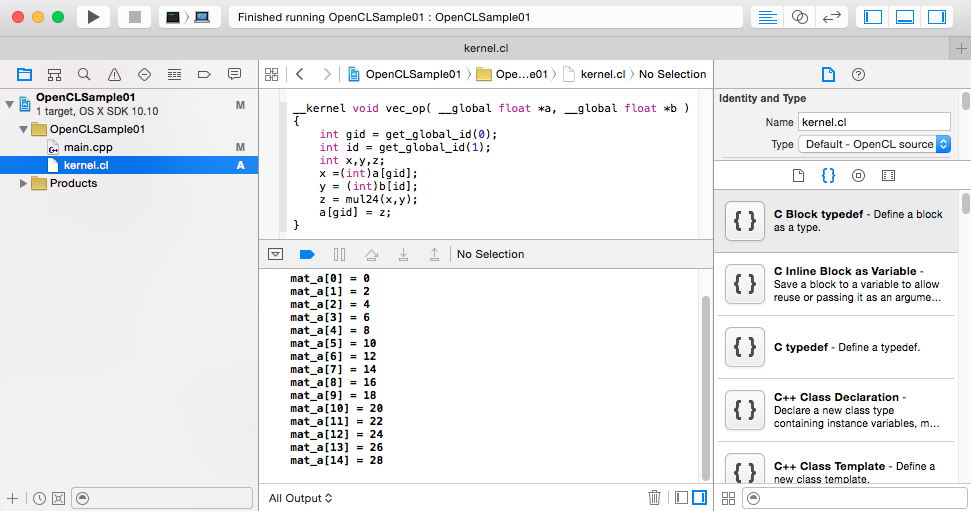Show the Quick Help inspector
Viewport: 971px width, 511px height.
click(x=858, y=74)
